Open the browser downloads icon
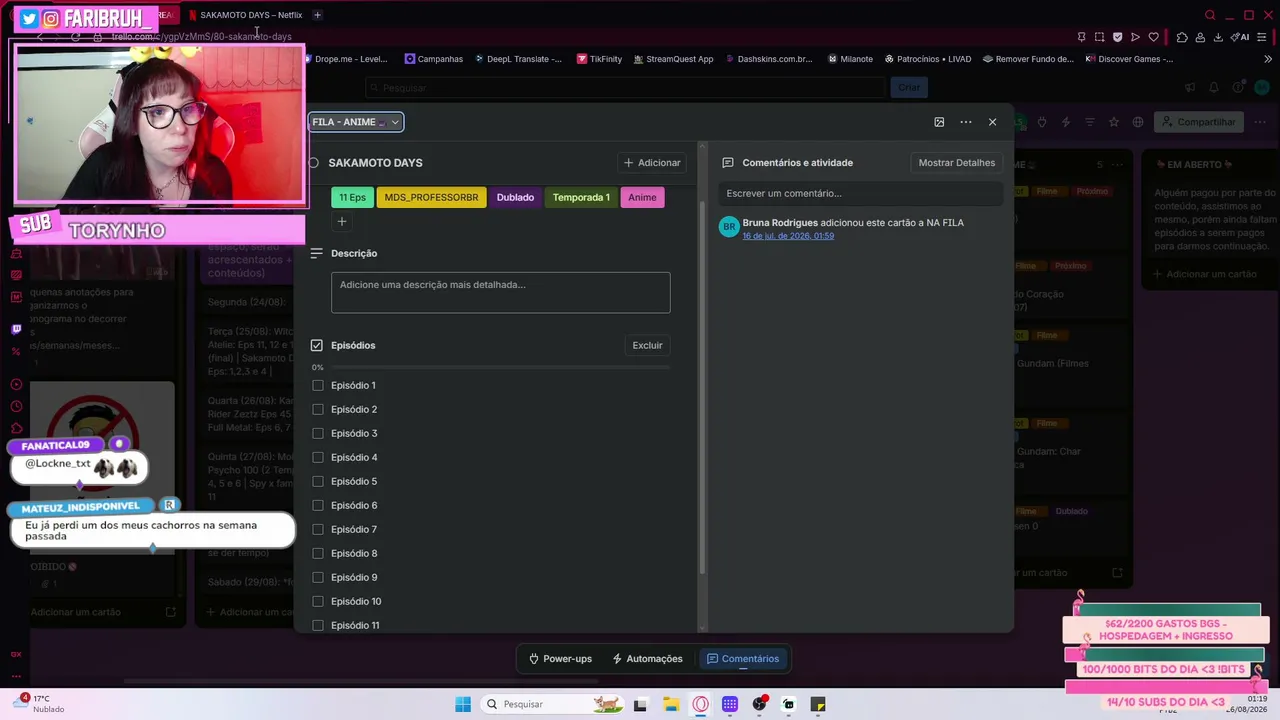 [x=1218, y=37]
